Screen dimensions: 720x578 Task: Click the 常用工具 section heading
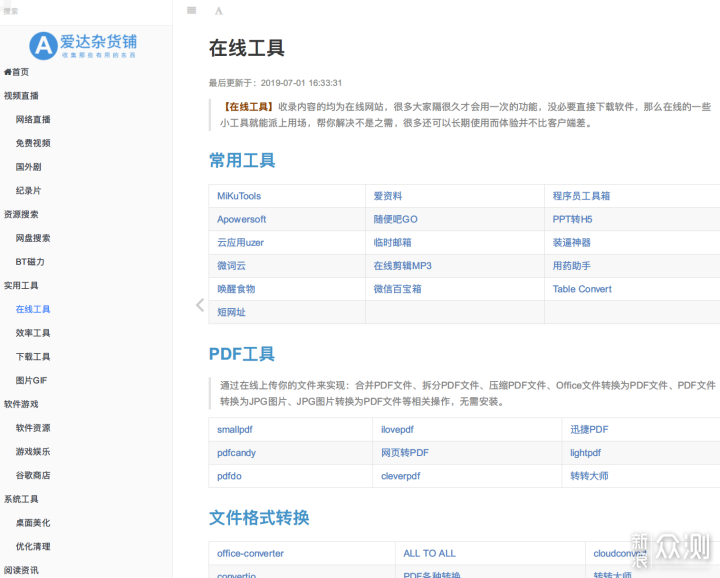click(242, 160)
